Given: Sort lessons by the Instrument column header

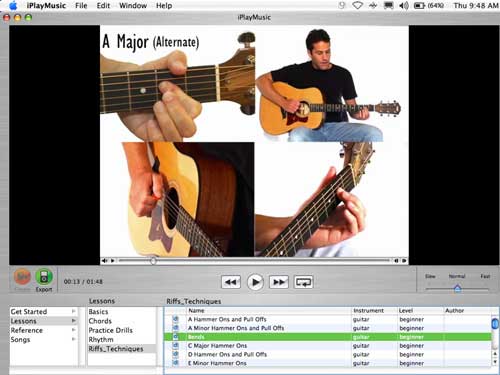Looking at the screenshot, I should [374, 310].
